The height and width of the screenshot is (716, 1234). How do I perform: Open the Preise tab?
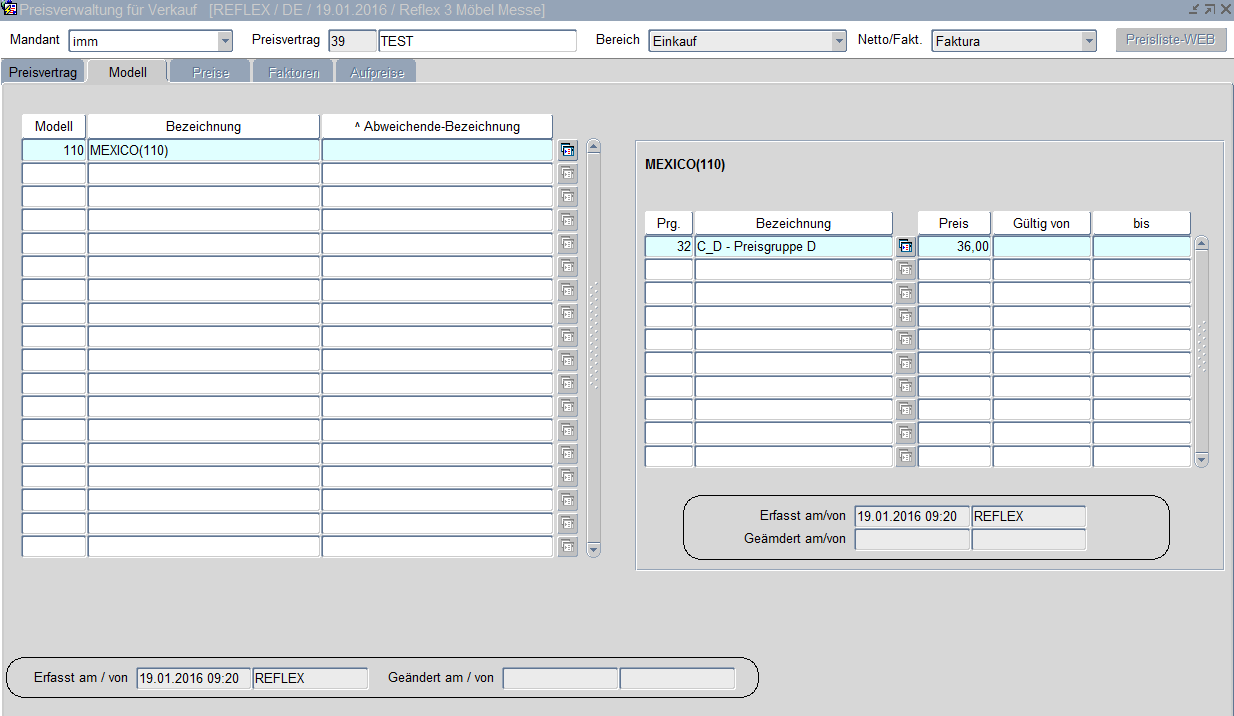point(210,73)
